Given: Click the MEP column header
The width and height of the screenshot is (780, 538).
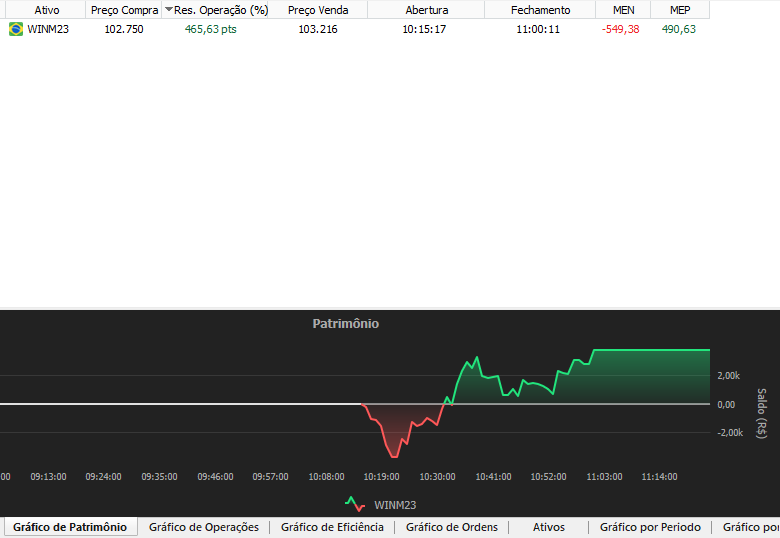Looking at the screenshot, I should click(x=680, y=10).
